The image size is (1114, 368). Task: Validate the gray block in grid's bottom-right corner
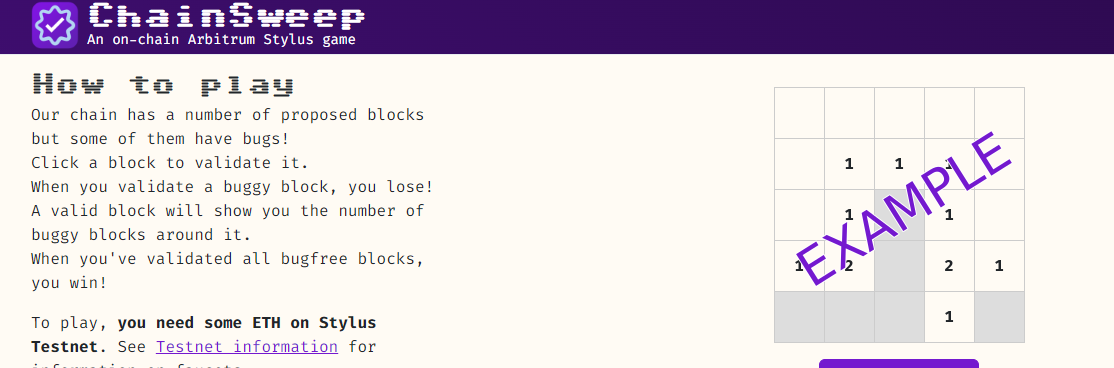pyautogui.click(x=1000, y=317)
